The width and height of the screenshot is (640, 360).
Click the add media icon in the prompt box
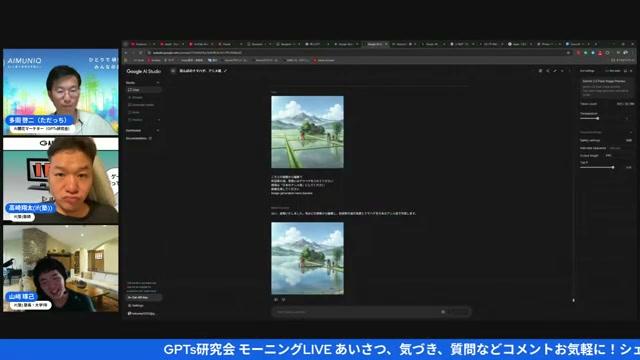[443, 312]
